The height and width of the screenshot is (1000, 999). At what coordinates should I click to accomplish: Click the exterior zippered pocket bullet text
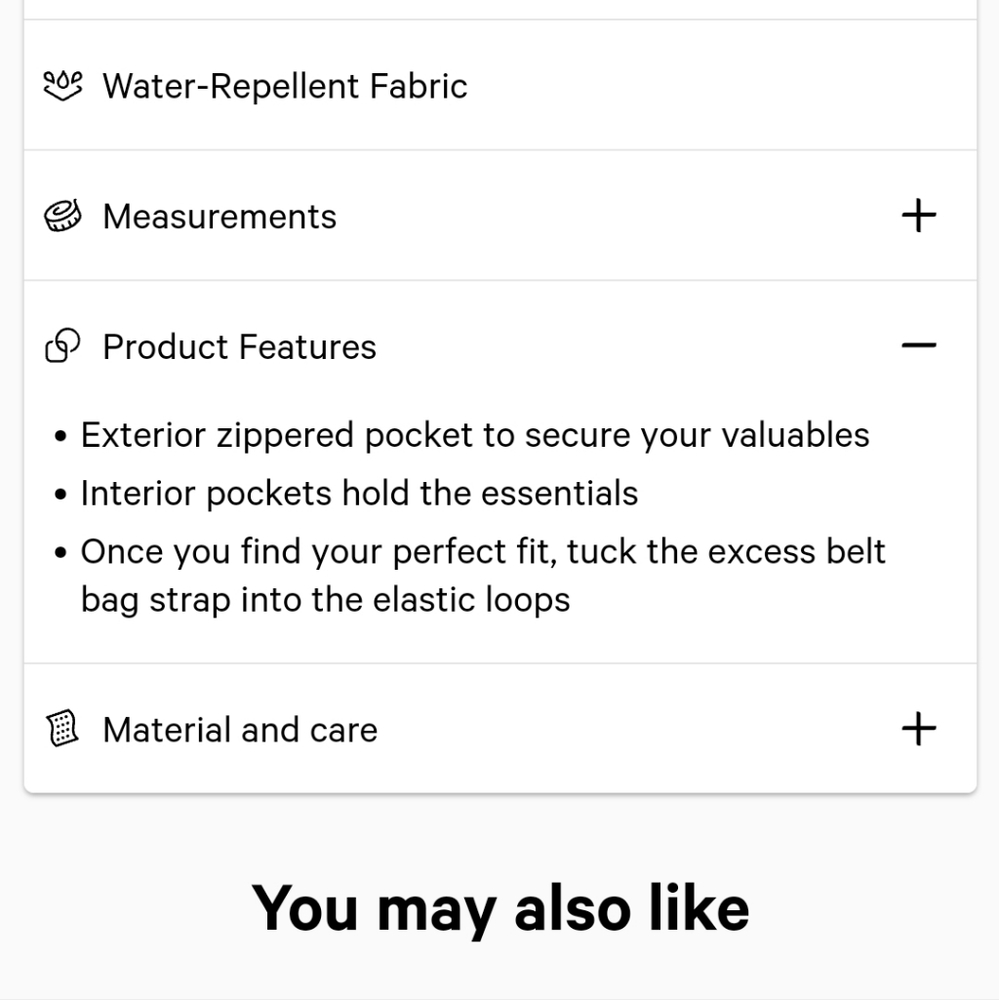coord(475,436)
